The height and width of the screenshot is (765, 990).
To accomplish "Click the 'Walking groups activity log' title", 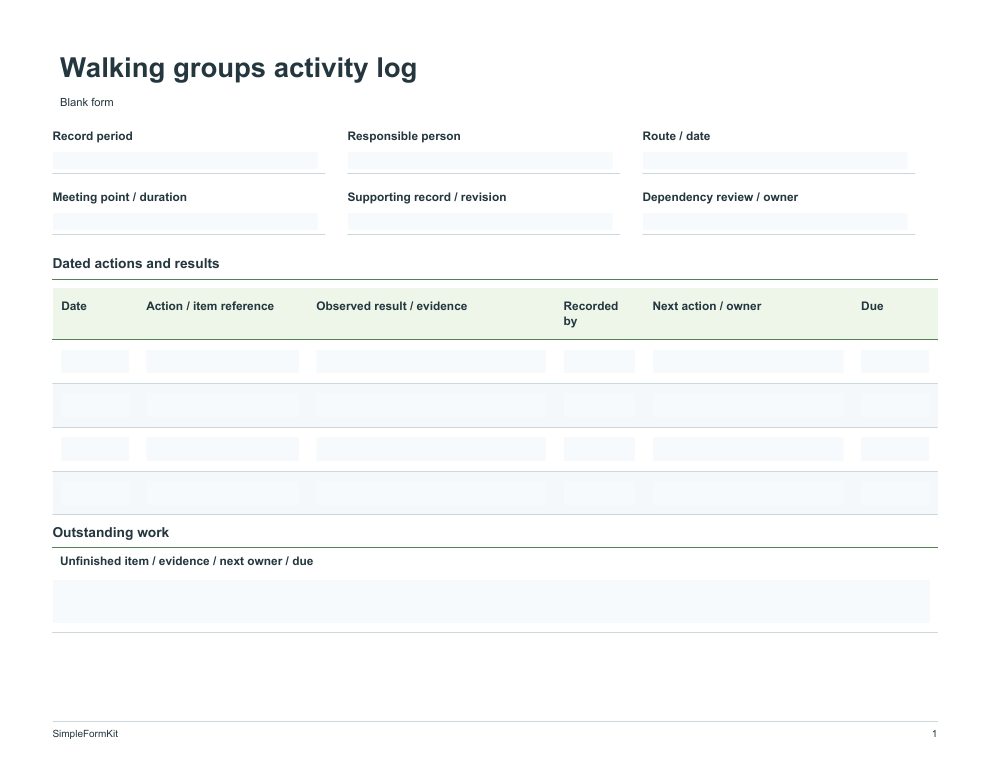I will pos(239,68).
